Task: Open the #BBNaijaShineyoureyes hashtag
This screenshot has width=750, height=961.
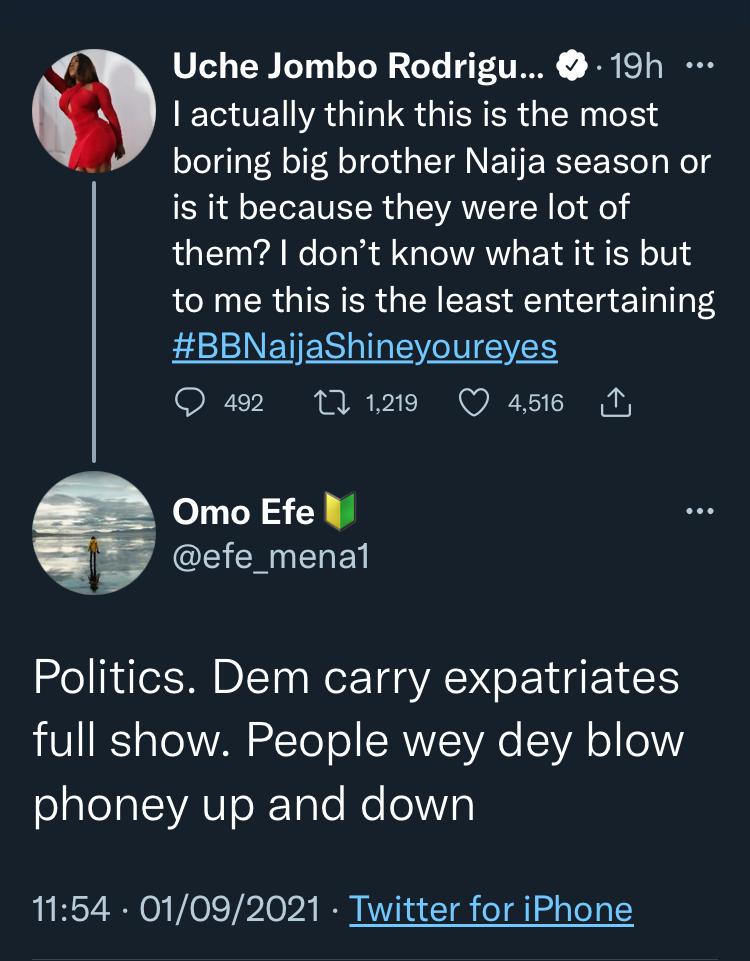Action: (365, 348)
